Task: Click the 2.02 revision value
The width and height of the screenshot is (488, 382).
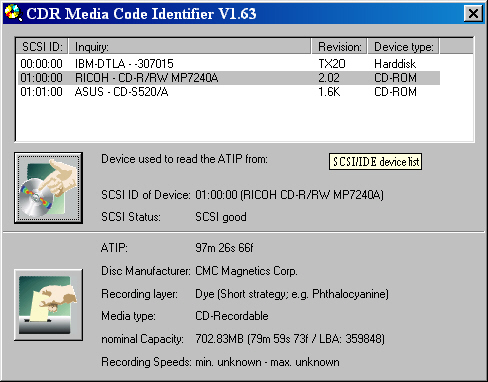Action: pyautogui.click(x=329, y=78)
